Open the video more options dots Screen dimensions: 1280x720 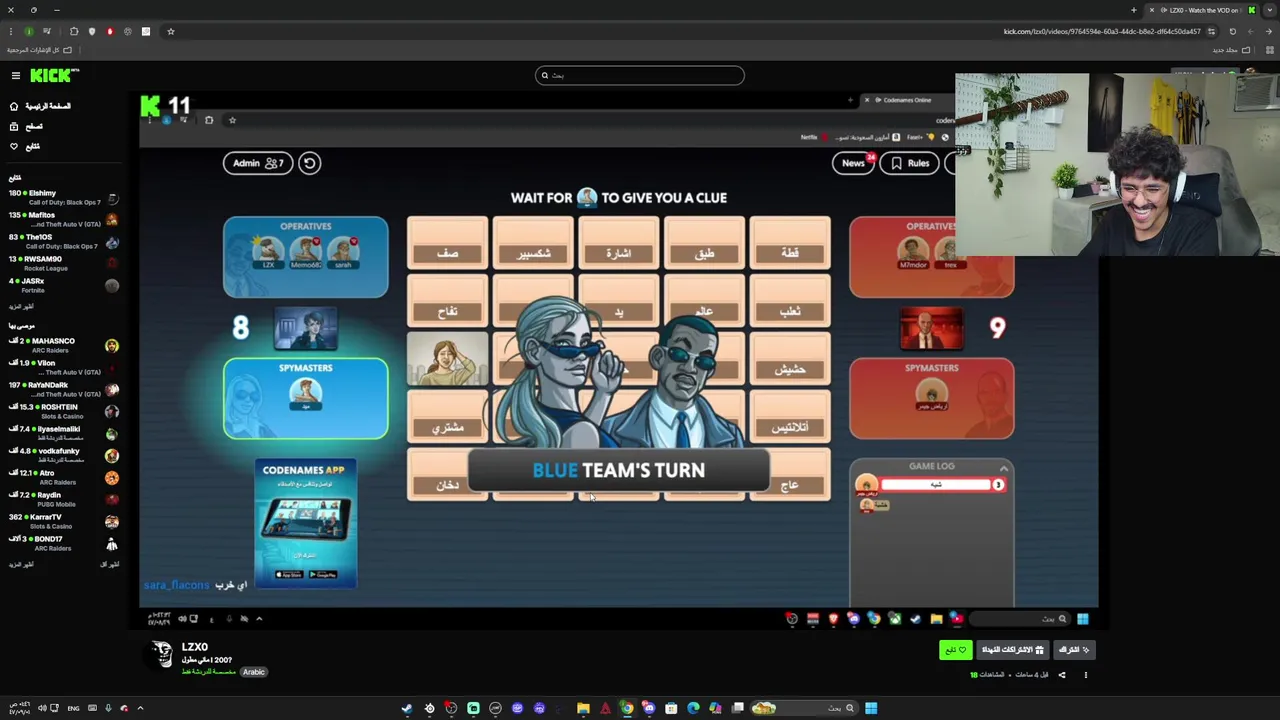1085,675
